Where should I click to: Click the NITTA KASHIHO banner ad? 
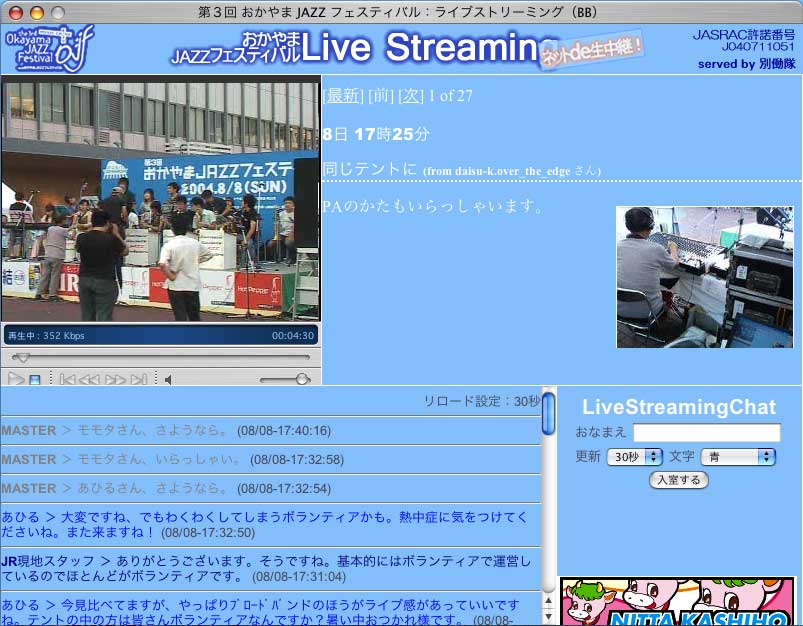[677, 601]
